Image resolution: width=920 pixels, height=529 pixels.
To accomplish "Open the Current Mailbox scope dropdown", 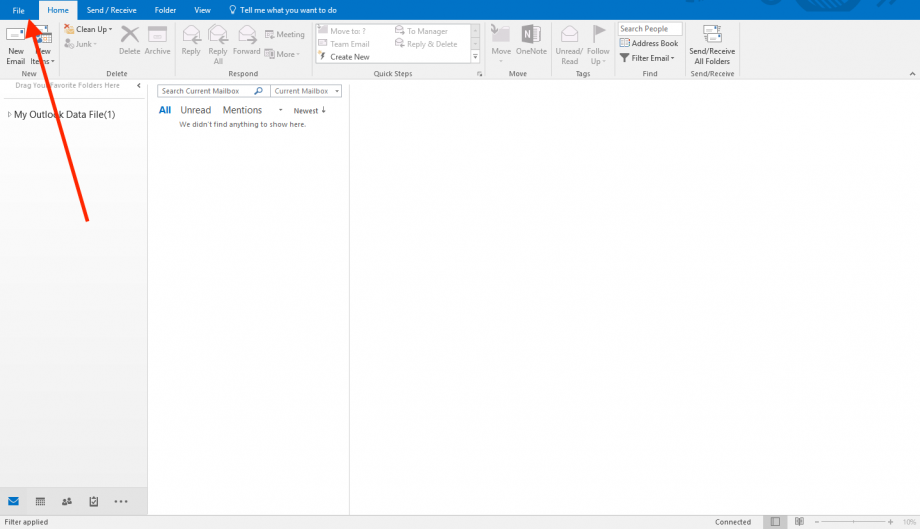I will click(x=306, y=91).
